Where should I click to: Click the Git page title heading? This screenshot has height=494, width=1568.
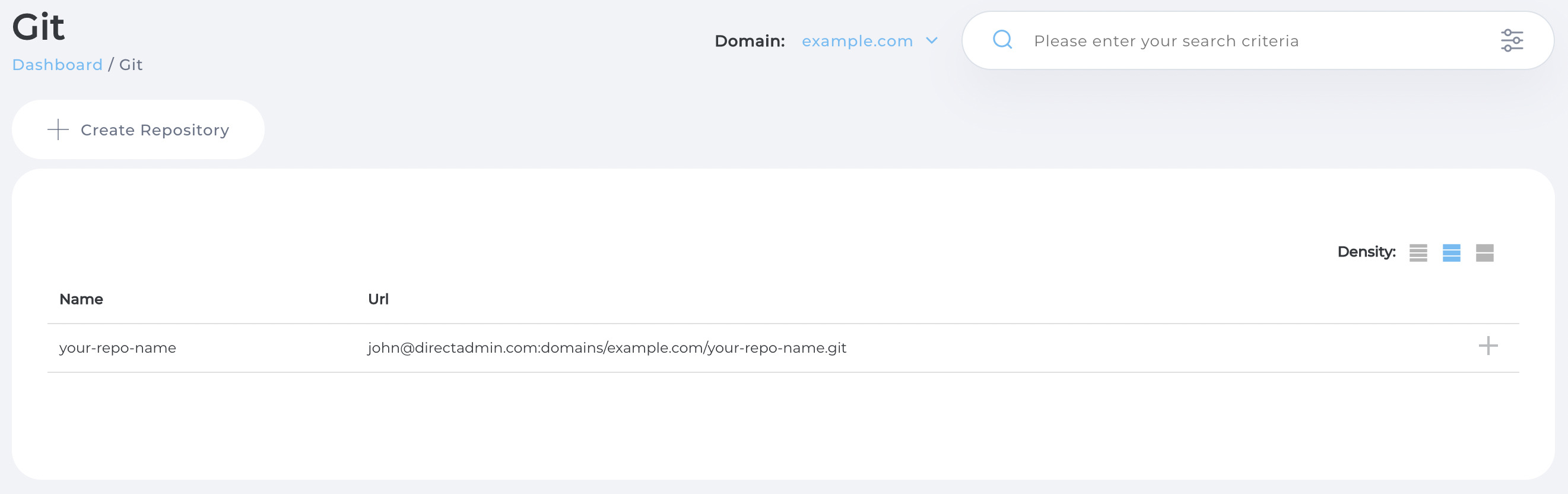point(39,27)
